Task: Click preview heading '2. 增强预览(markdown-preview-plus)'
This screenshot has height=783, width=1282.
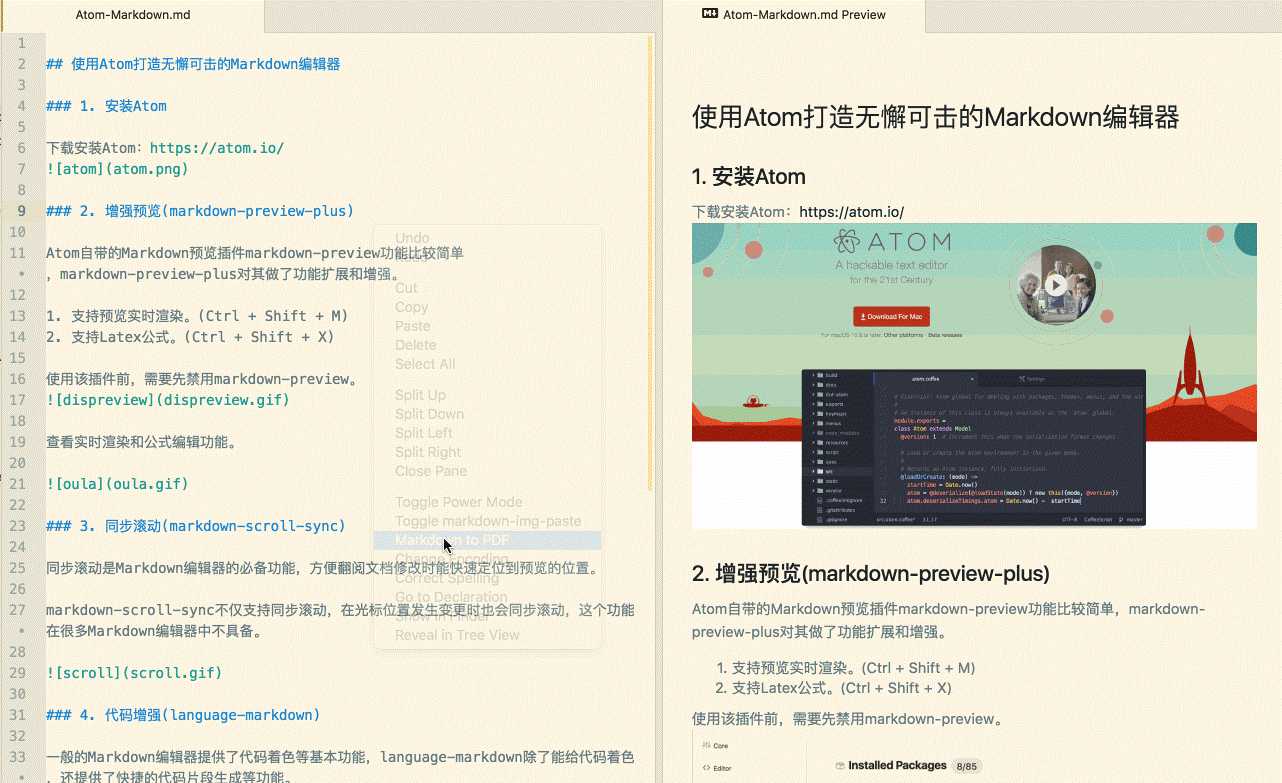Action: click(x=871, y=574)
